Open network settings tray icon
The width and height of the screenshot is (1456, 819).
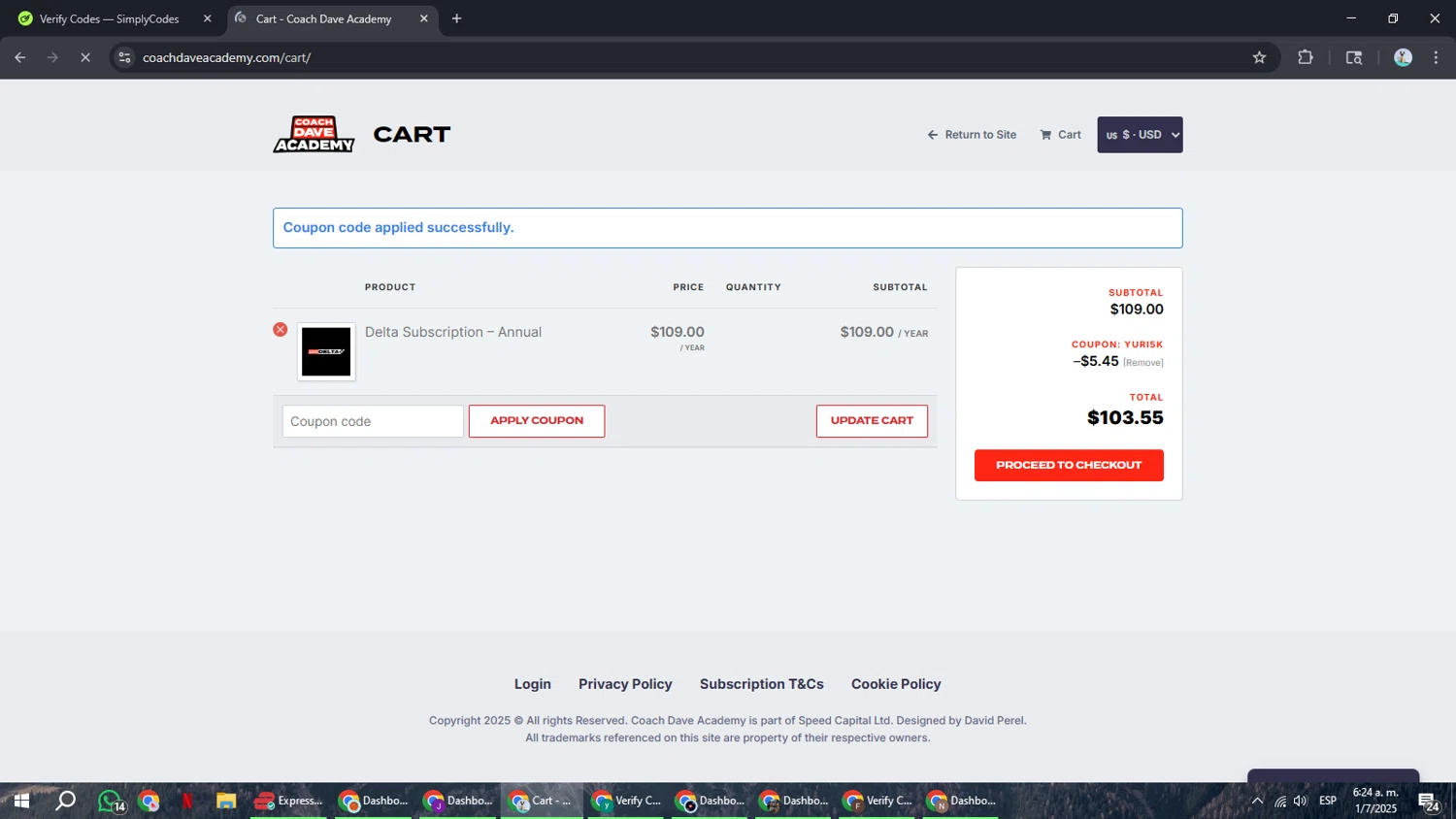pyautogui.click(x=1280, y=802)
